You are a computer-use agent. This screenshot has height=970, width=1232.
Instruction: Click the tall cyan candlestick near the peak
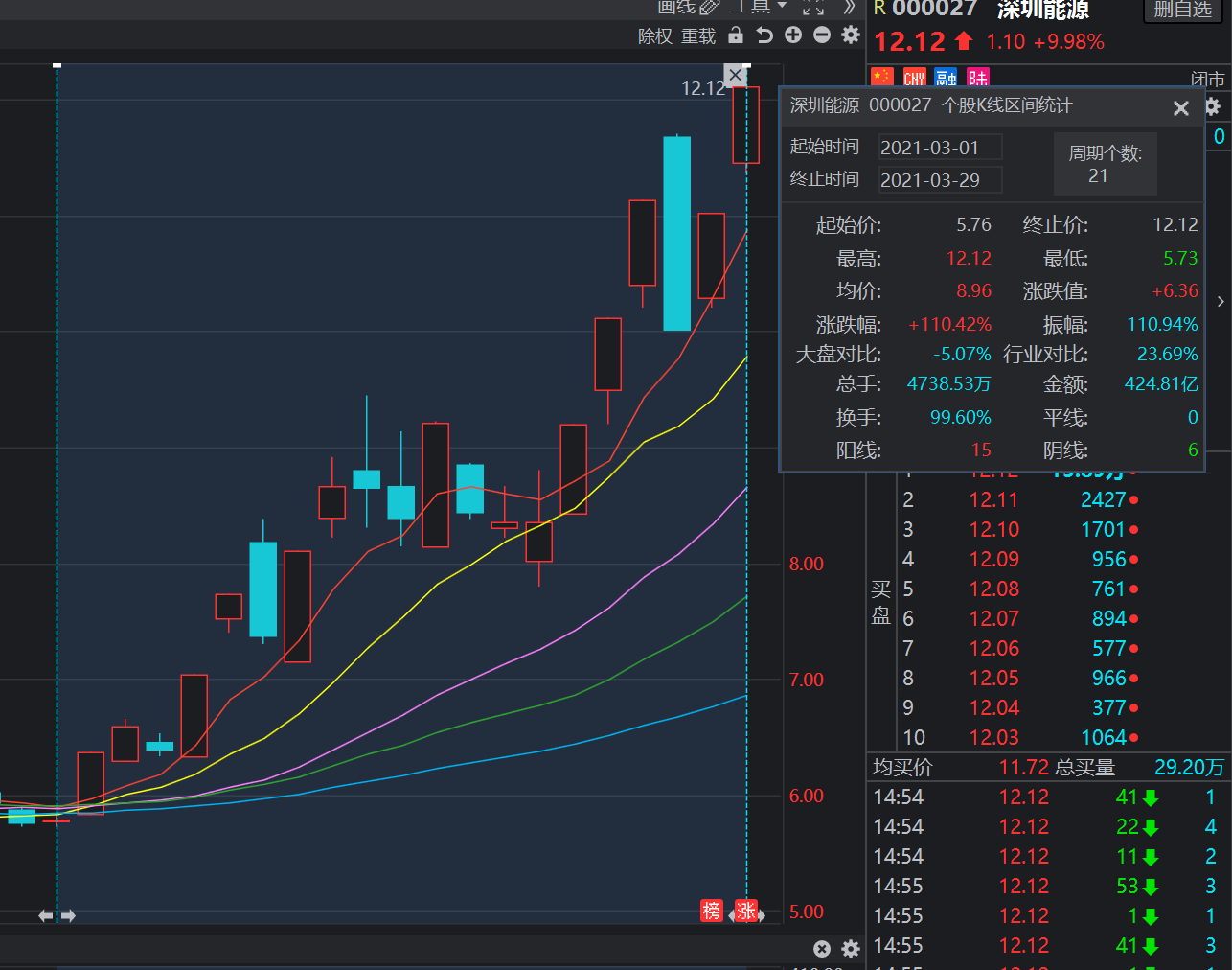[x=677, y=233]
